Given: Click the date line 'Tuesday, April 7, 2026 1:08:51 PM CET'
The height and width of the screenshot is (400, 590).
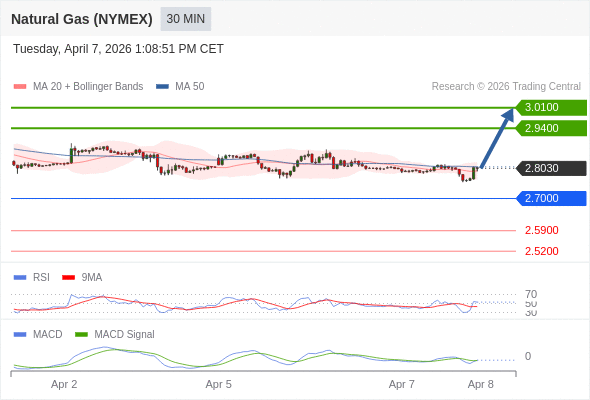Looking at the screenshot, I should pyautogui.click(x=118, y=49).
